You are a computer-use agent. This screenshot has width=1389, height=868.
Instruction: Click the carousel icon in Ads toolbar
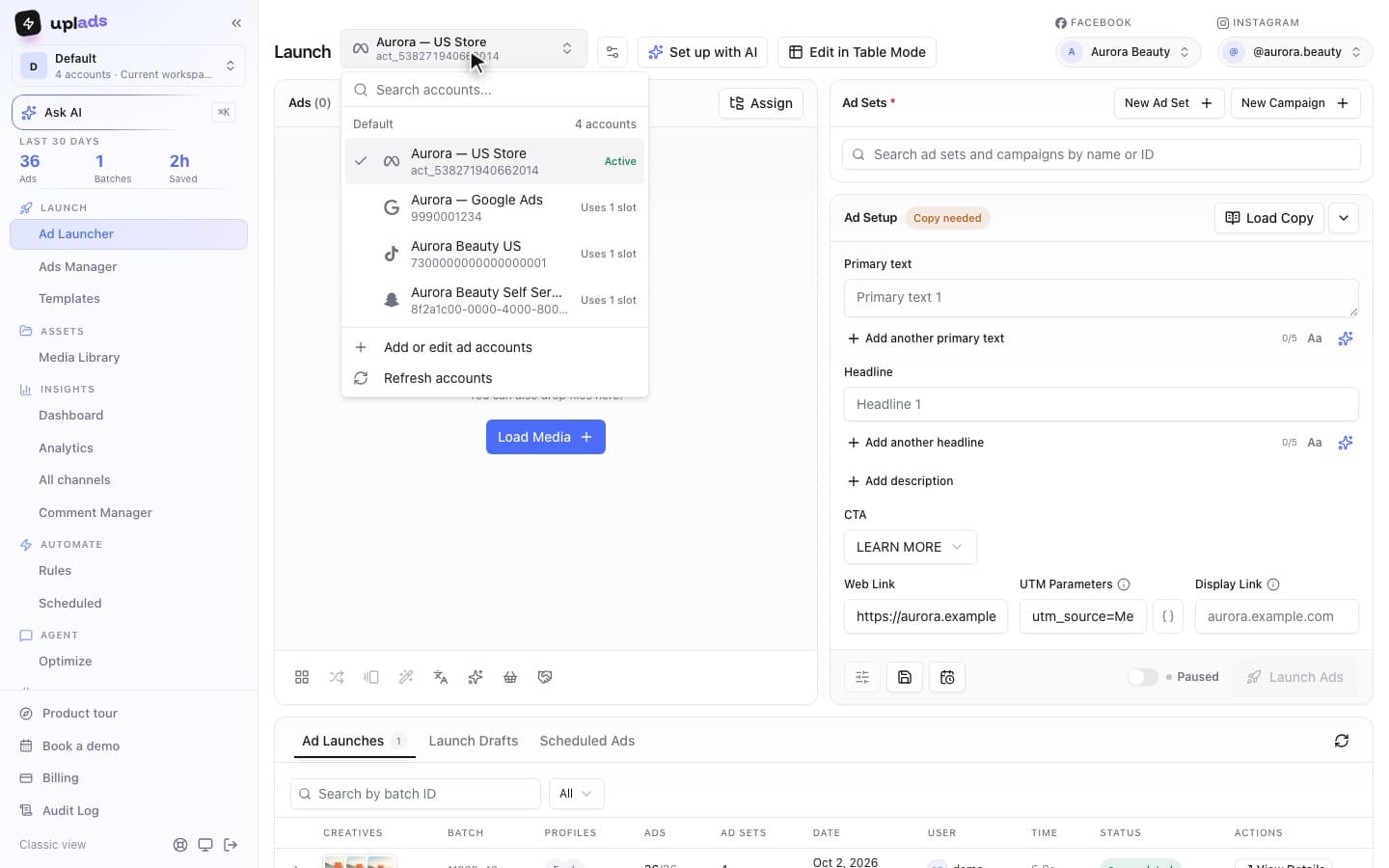pyautogui.click(x=371, y=677)
